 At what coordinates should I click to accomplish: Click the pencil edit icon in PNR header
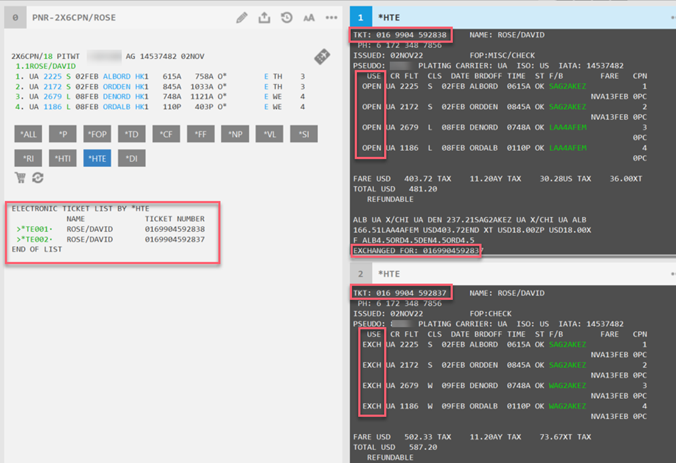coord(242,18)
